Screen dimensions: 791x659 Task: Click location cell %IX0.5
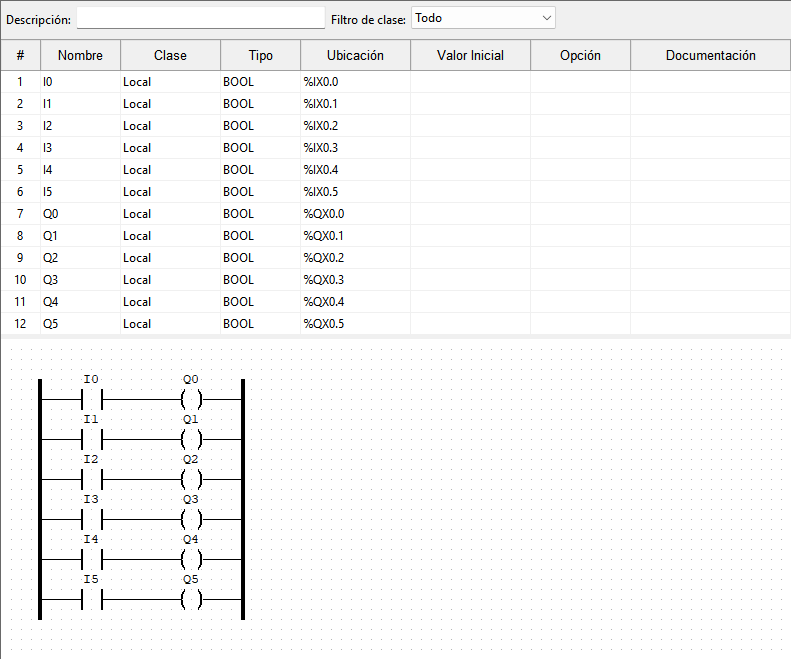355,192
